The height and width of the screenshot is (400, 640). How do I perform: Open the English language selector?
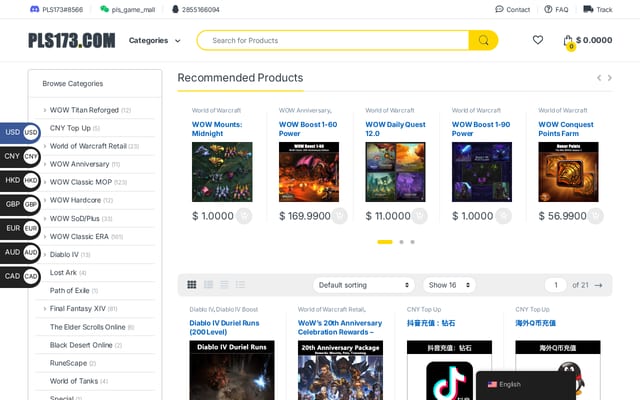pos(504,384)
